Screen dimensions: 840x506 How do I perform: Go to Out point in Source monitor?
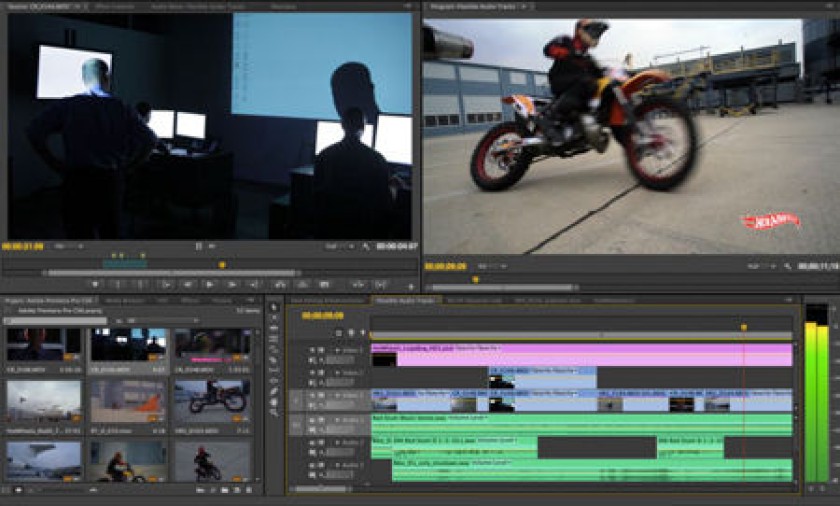click(x=253, y=284)
